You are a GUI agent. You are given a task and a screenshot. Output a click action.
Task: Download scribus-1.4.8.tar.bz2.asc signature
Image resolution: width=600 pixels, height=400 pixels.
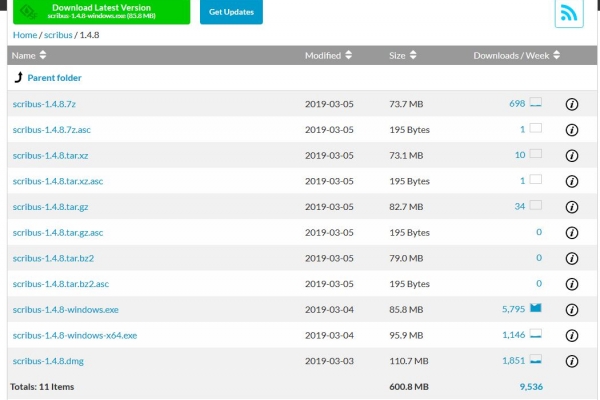click(60, 284)
